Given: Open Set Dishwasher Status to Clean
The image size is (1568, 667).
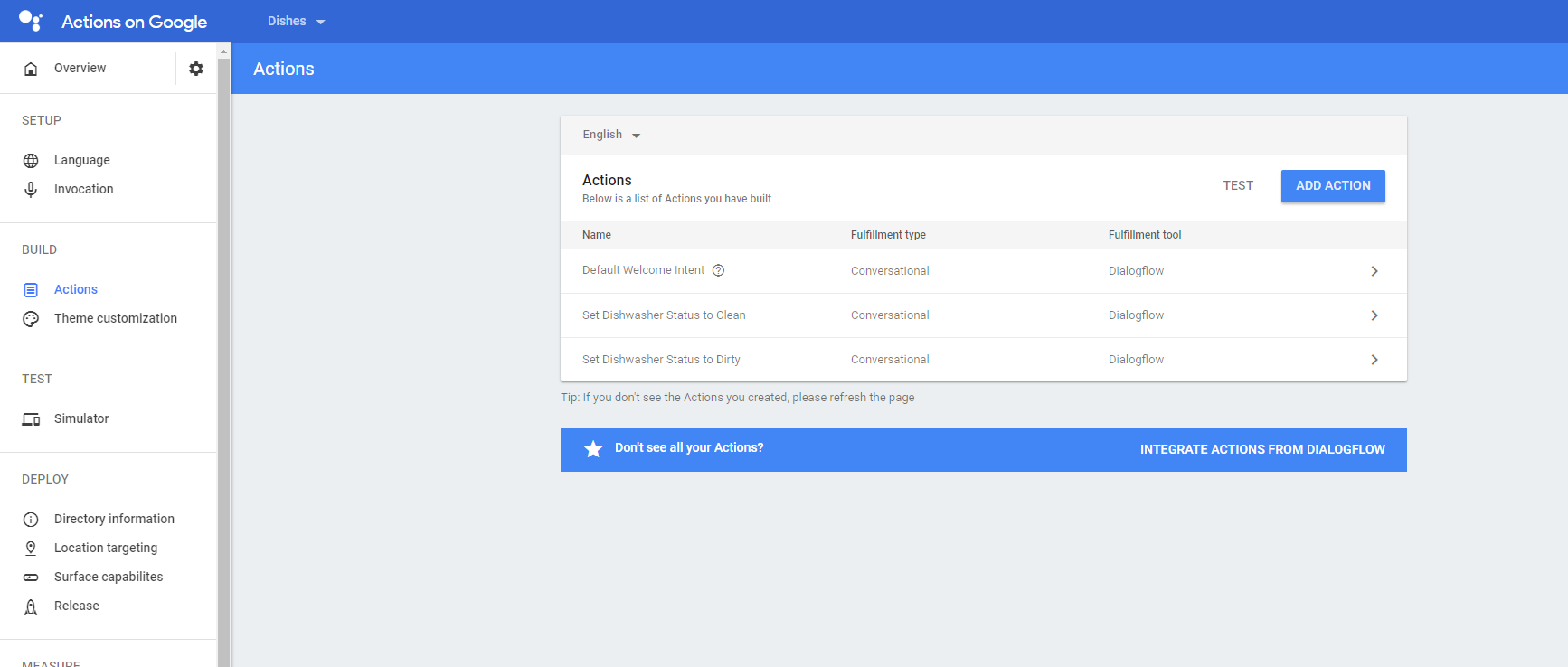Looking at the screenshot, I should pos(984,315).
